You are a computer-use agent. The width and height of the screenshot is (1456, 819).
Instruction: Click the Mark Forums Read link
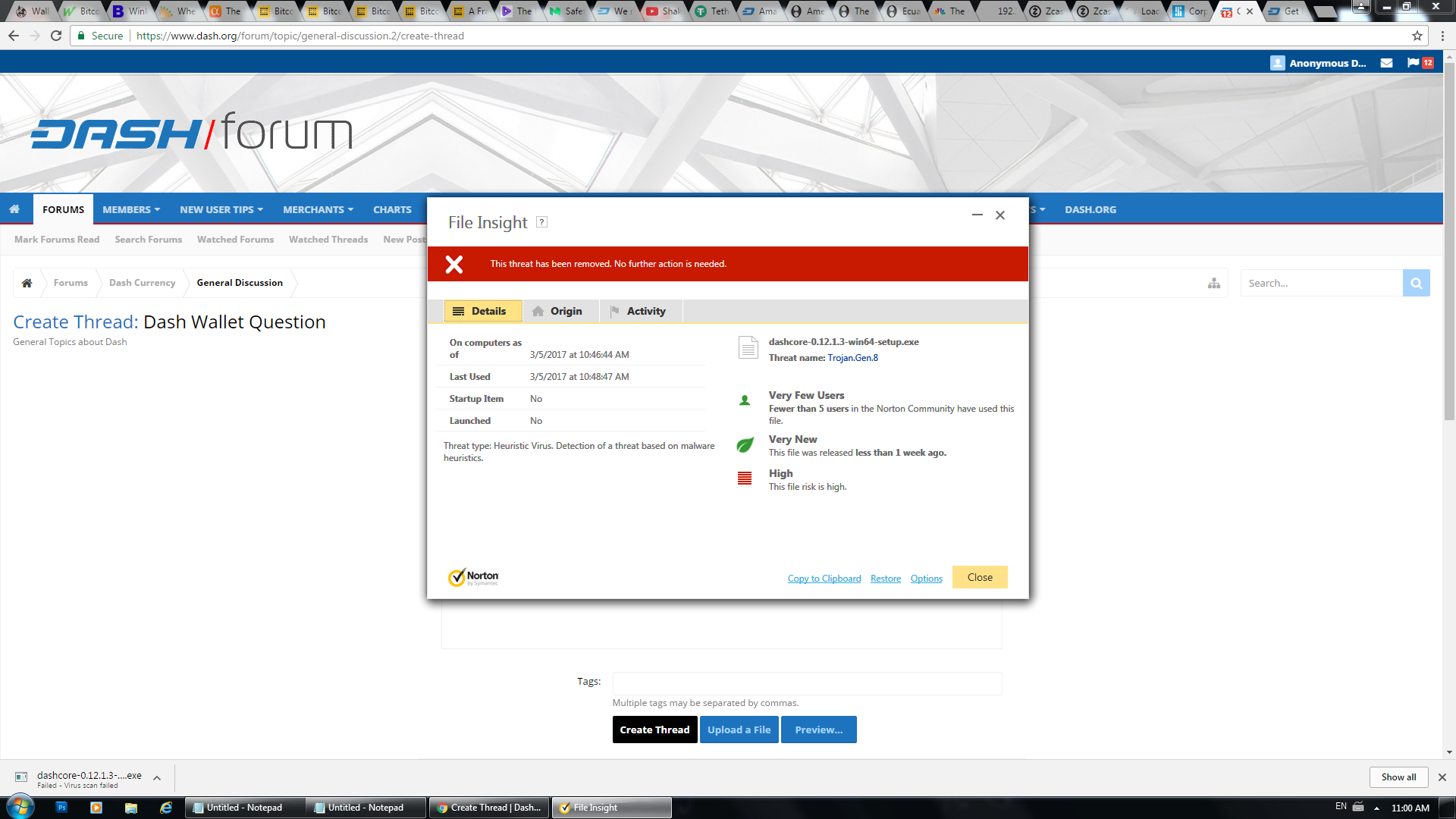click(57, 239)
